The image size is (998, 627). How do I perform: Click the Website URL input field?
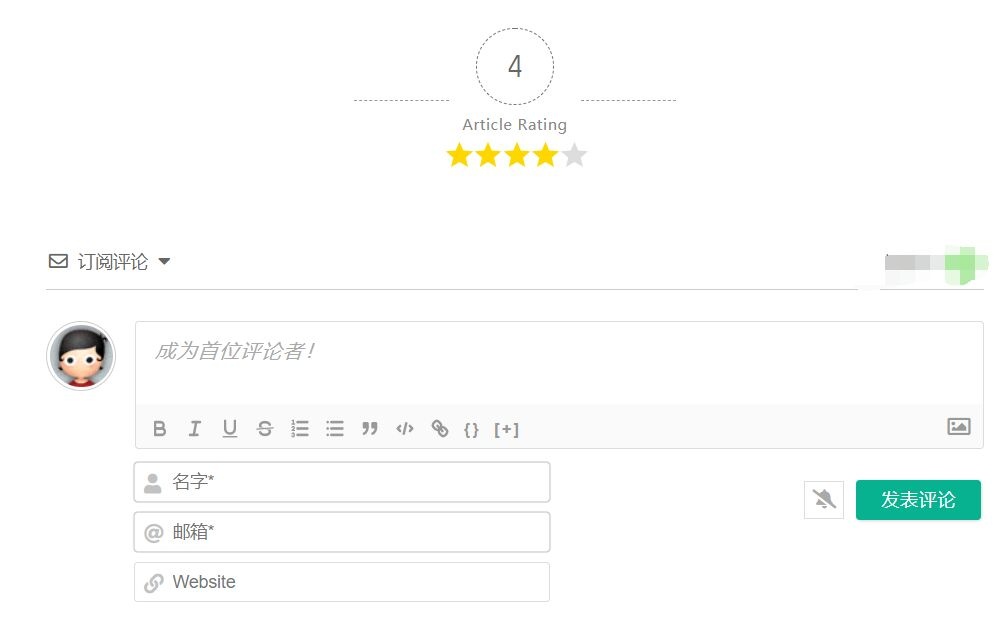355,582
